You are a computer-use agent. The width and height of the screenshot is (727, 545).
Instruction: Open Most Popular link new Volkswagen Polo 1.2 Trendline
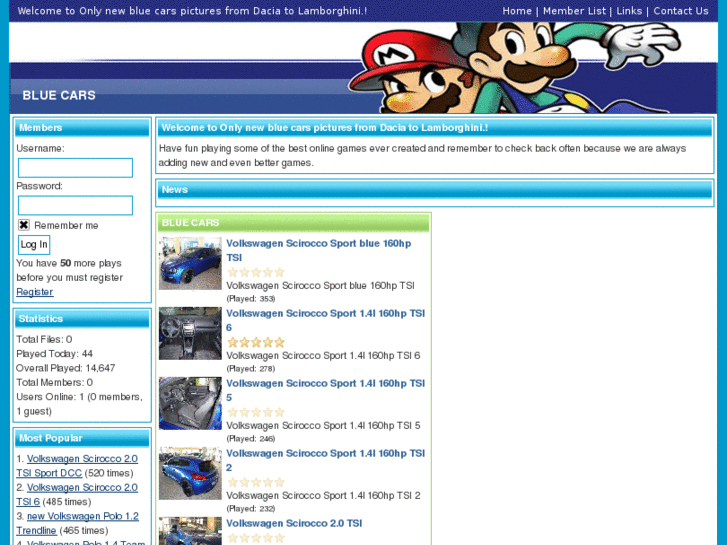click(77, 523)
